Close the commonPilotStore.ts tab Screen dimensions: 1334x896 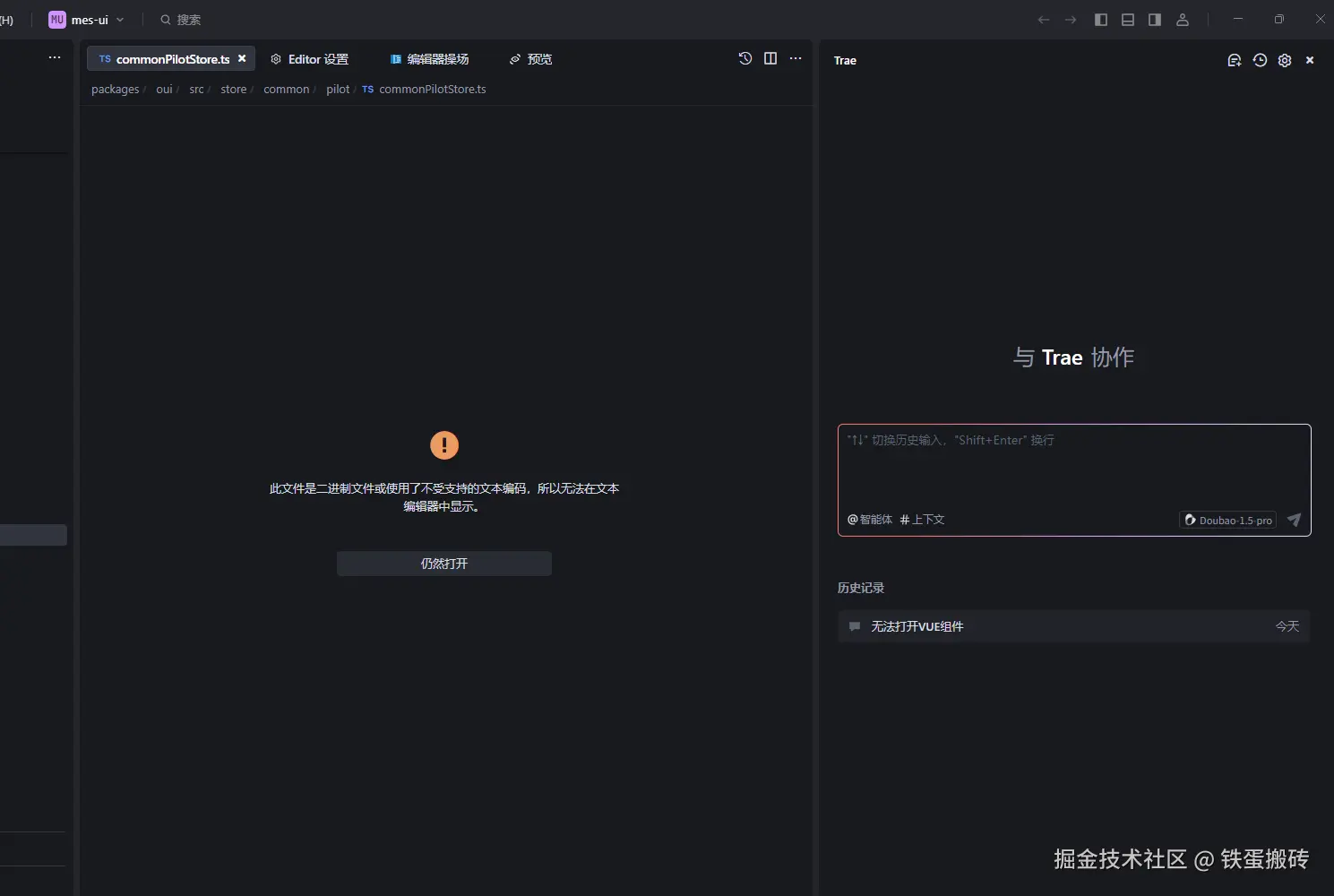pos(242,58)
